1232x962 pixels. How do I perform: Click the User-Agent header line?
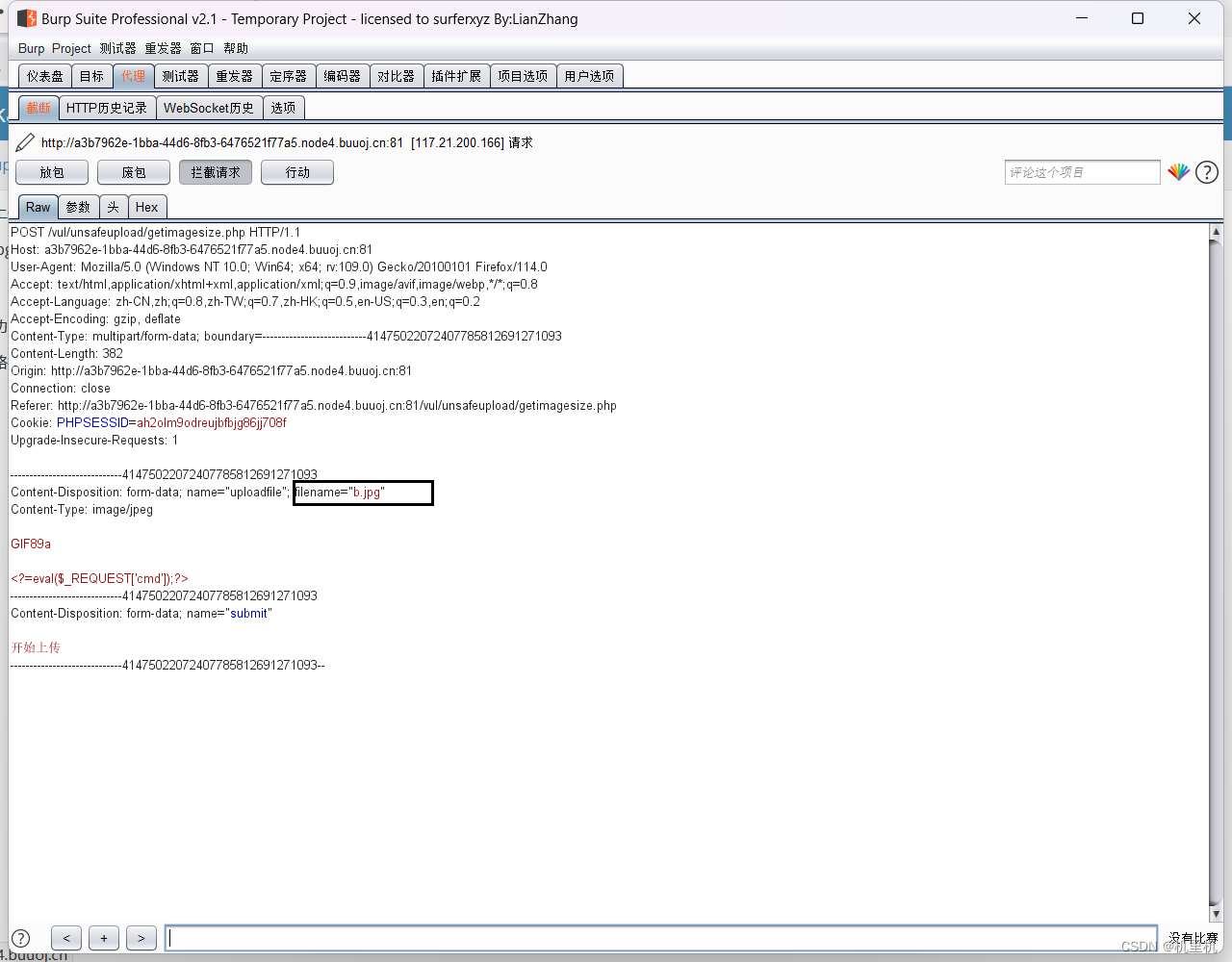279,267
